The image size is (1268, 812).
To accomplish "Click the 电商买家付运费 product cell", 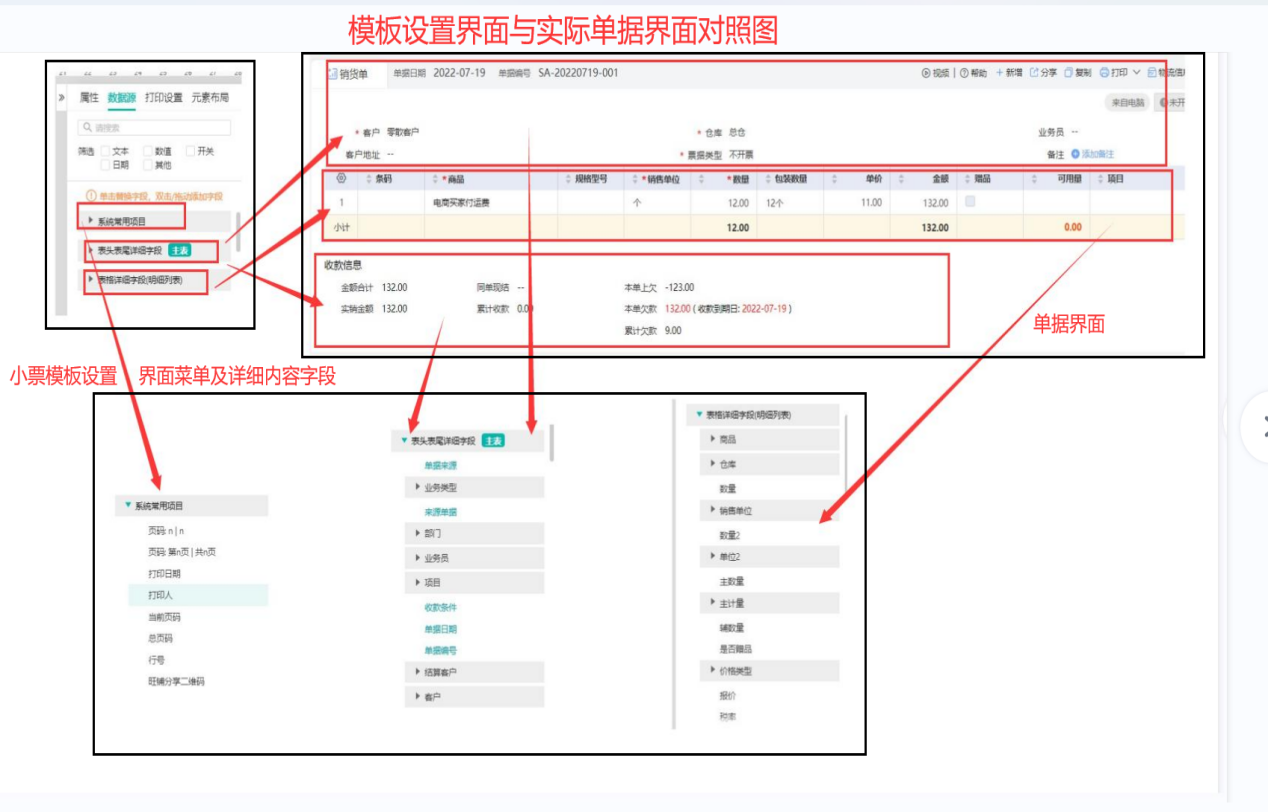I will [462, 203].
